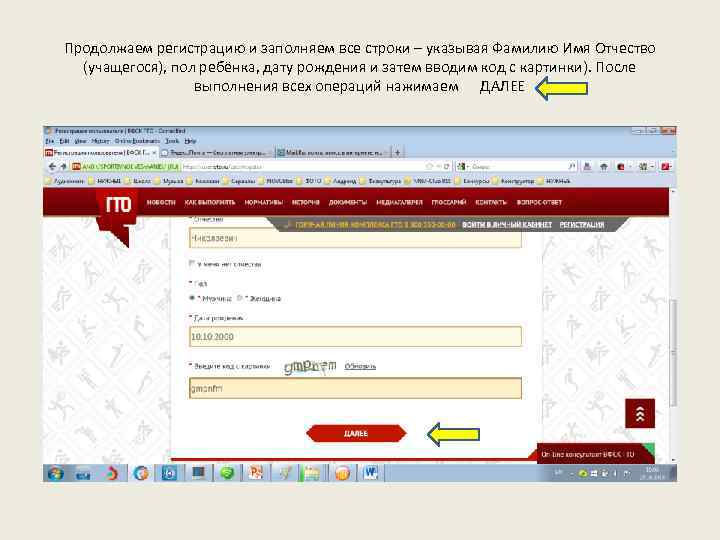Open the ВОПРОС-ОТВЕТ menu item
The width and height of the screenshot is (720, 540).
539,202
